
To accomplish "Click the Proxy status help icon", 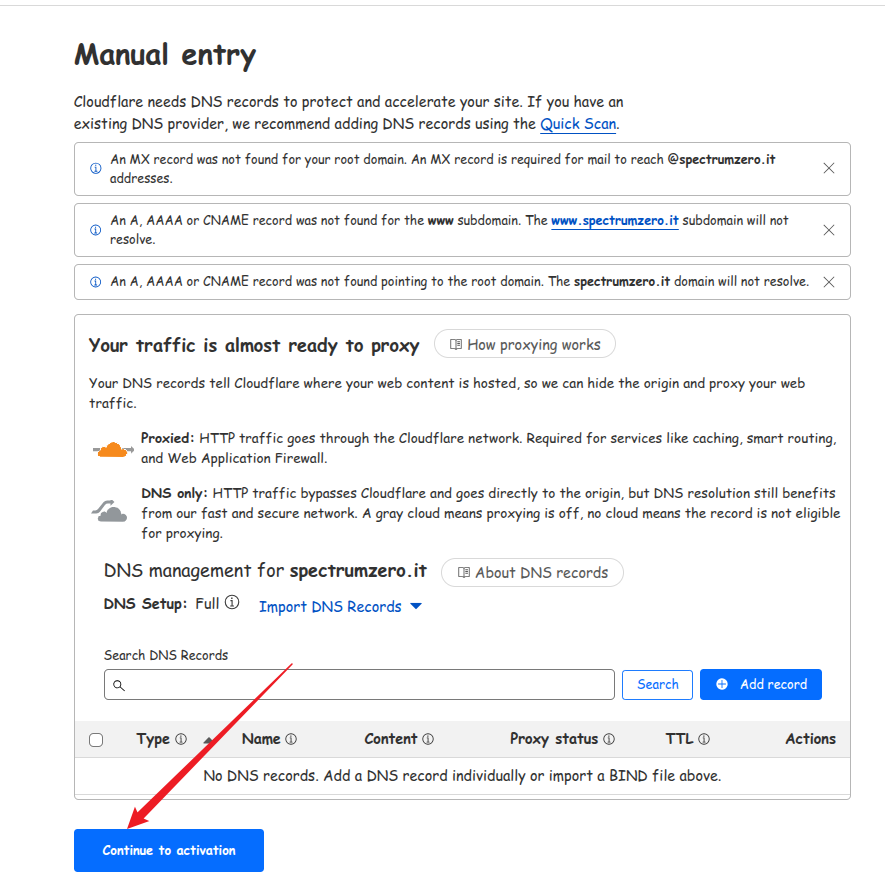I will tap(609, 740).
